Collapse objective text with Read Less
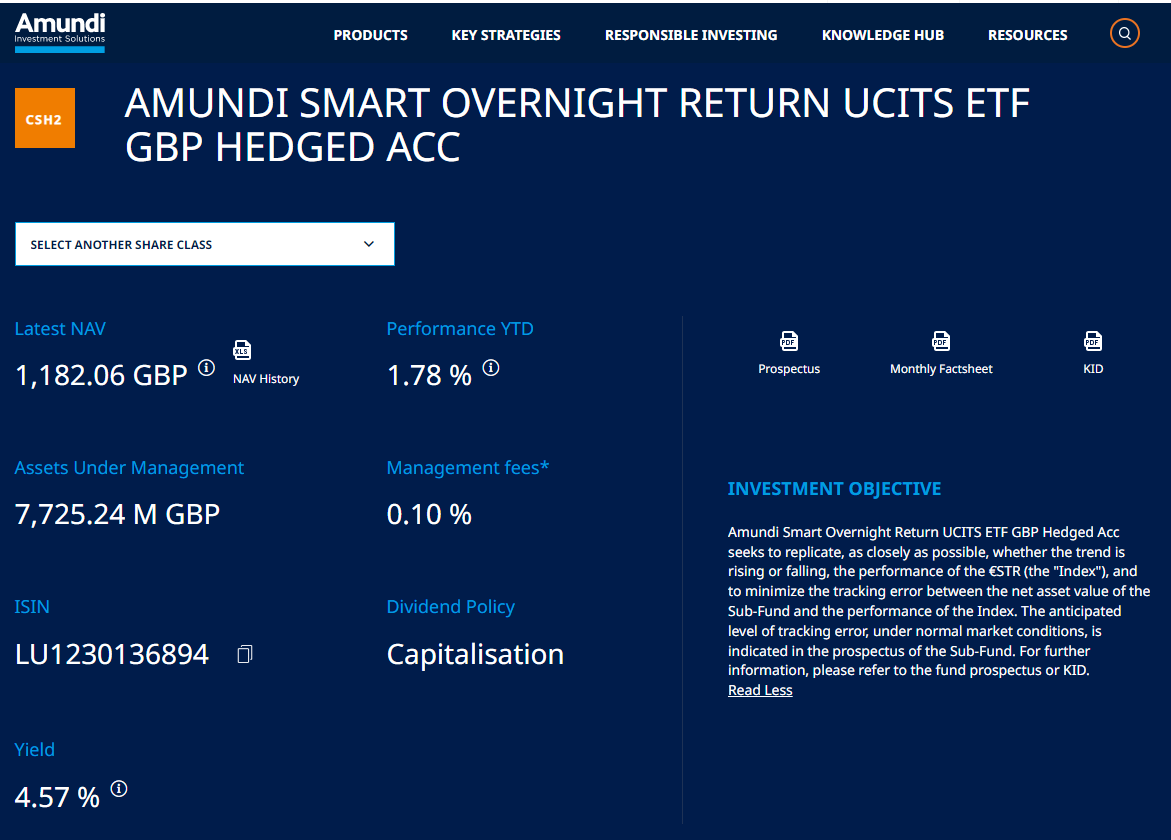Screen dimensions: 1171x840 [x=760, y=690]
